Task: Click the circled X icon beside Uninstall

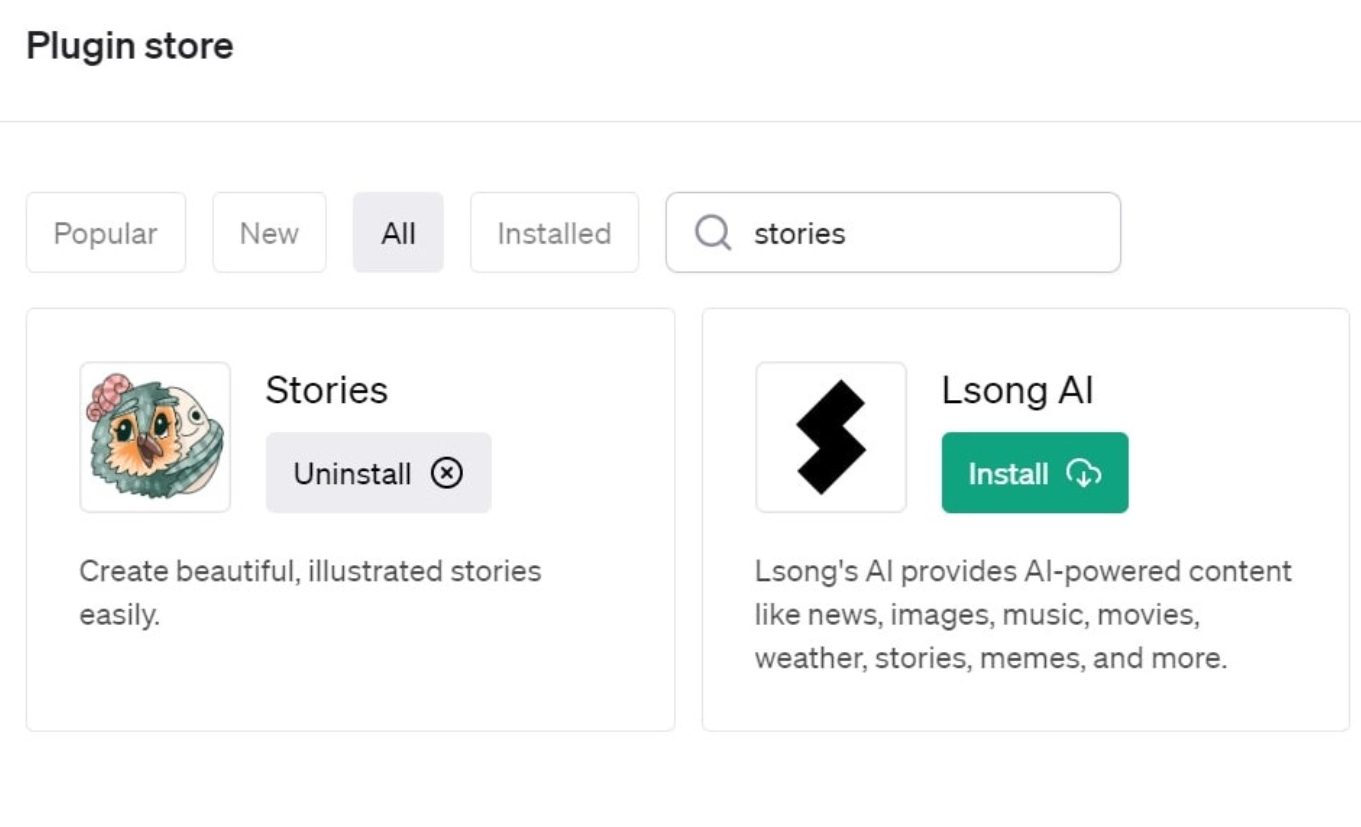Action: [447, 473]
